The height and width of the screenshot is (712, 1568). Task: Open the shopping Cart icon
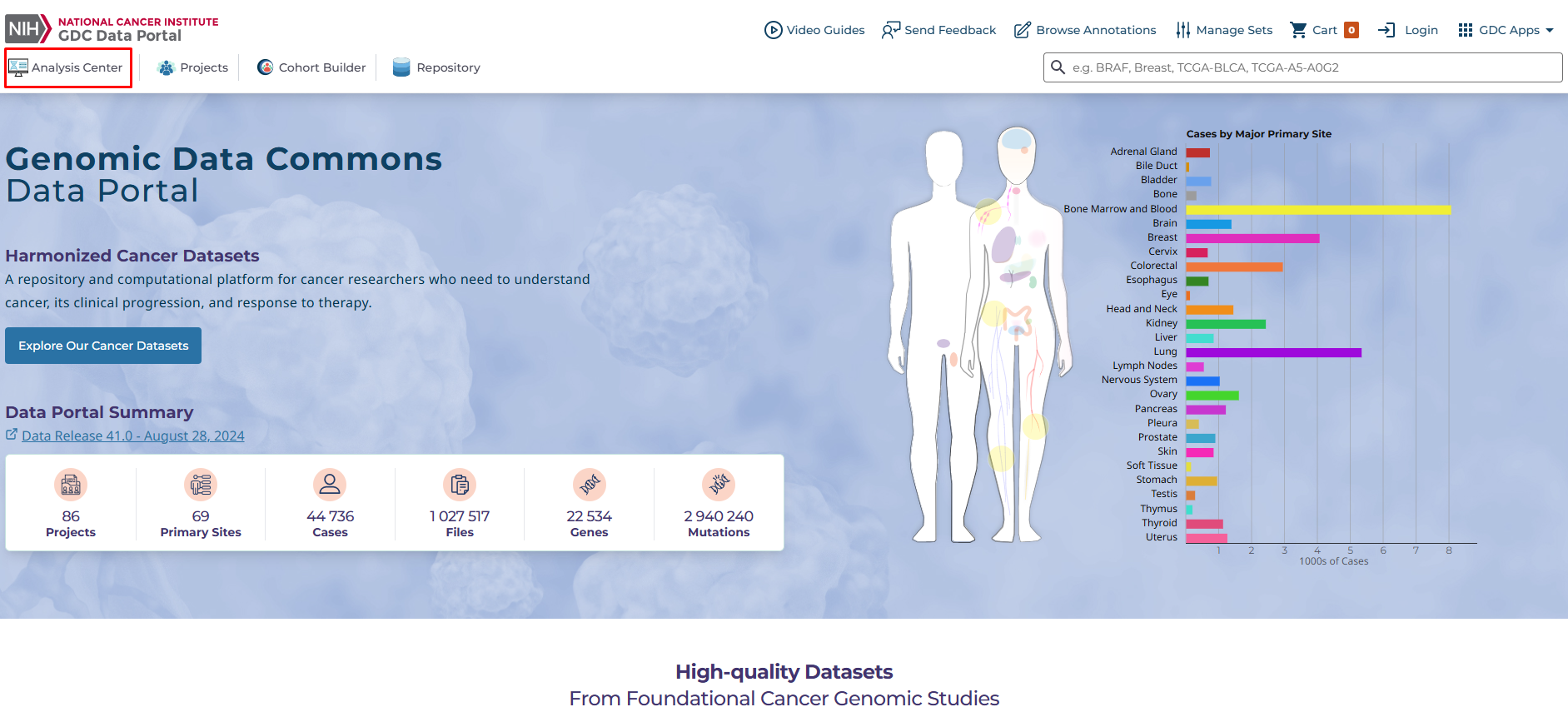1298,30
